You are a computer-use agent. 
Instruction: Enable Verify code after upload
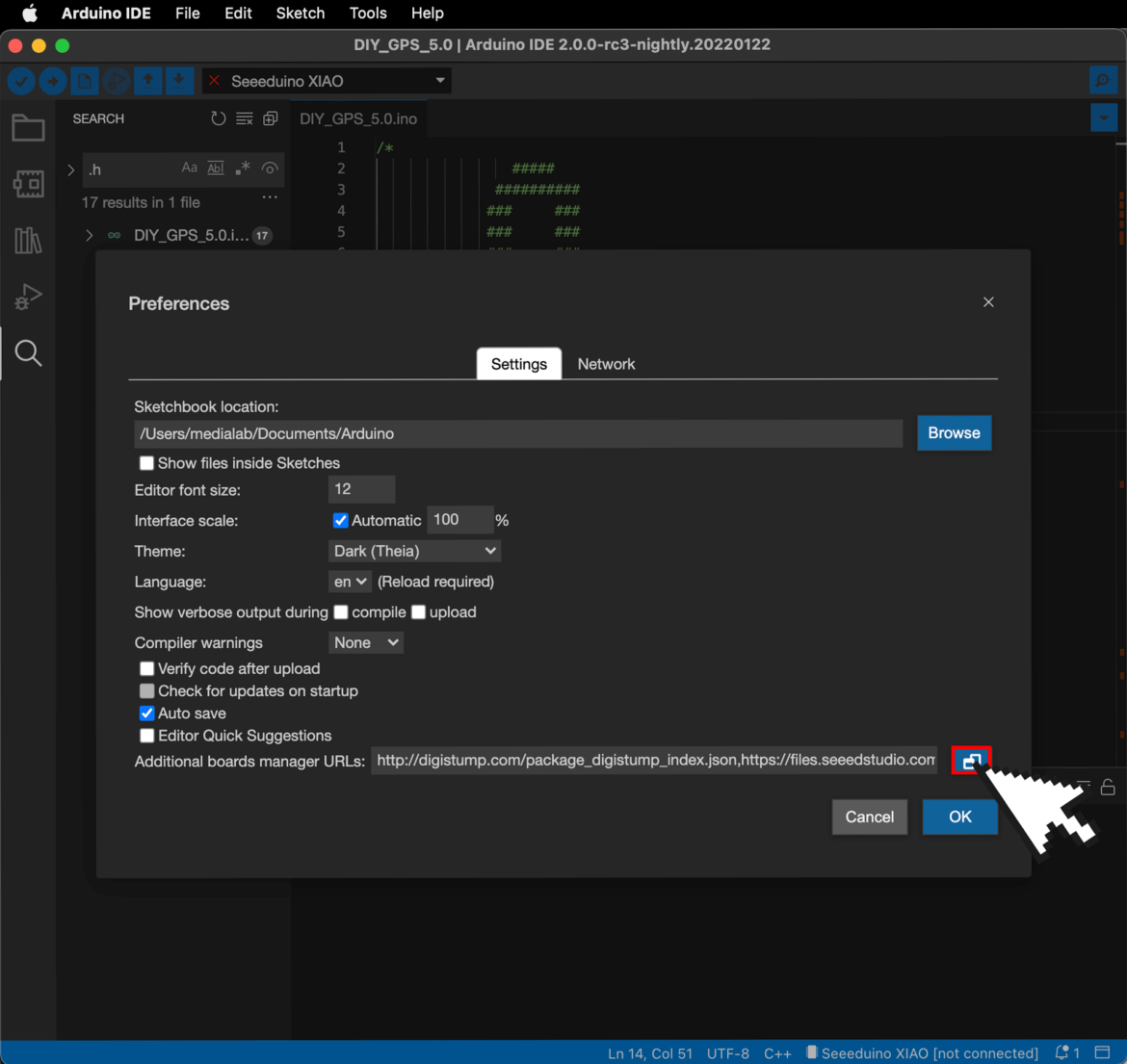click(x=146, y=668)
